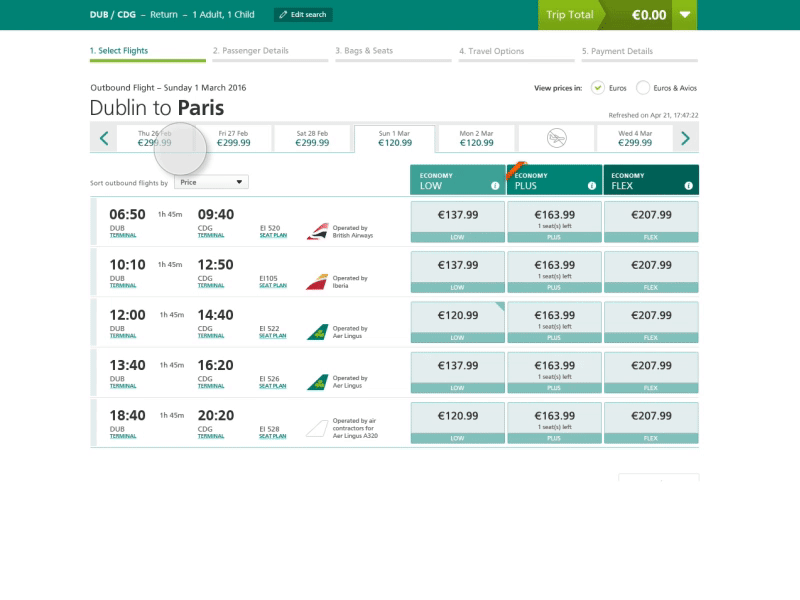Choose €207.99 Flex fare for 06:50 flight

point(651,222)
